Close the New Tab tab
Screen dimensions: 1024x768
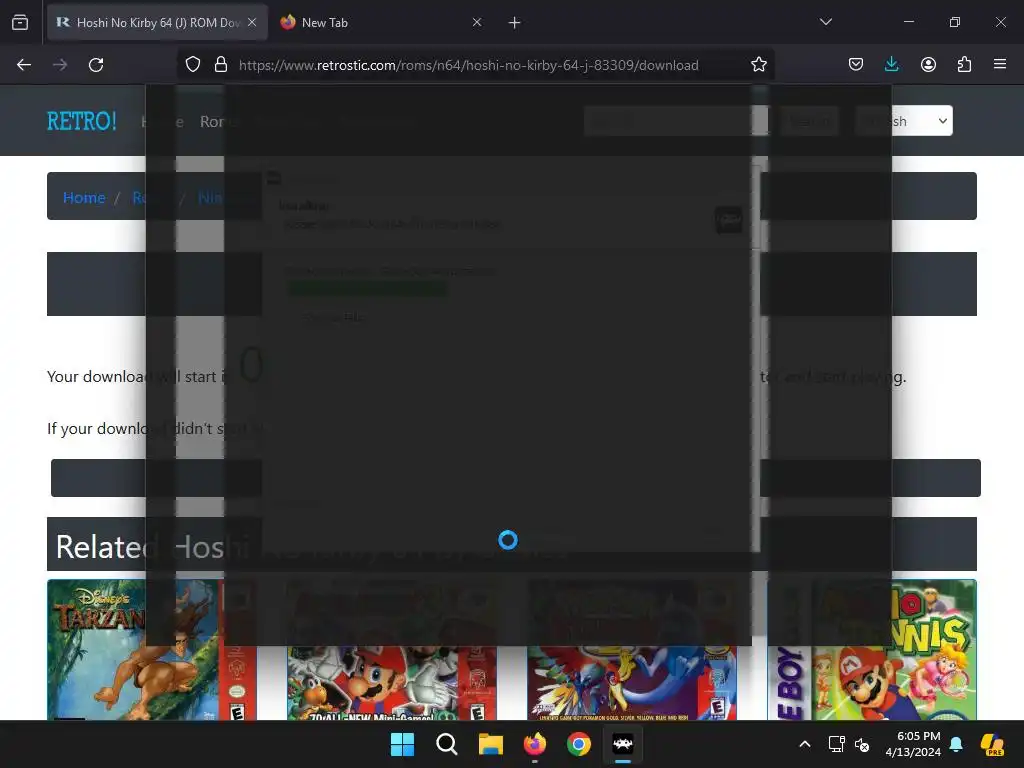pyautogui.click(x=477, y=22)
